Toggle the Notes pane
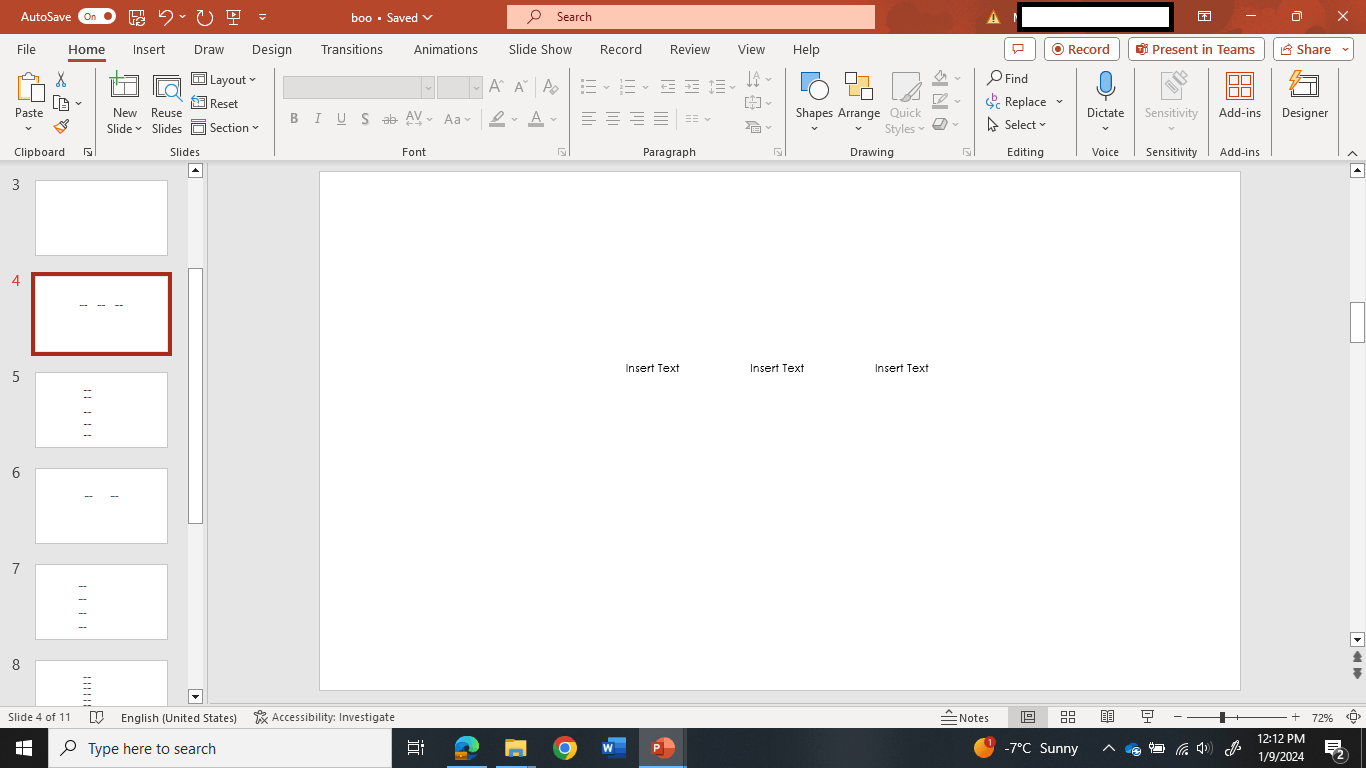This screenshot has height=768, width=1366. [x=965, y=717]
